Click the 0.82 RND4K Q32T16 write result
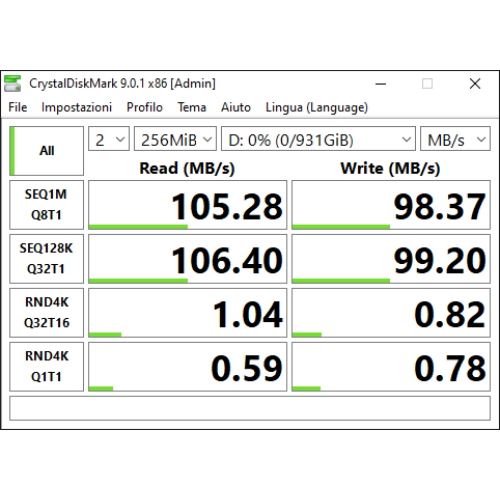500x500 pixels. point(391,313)
